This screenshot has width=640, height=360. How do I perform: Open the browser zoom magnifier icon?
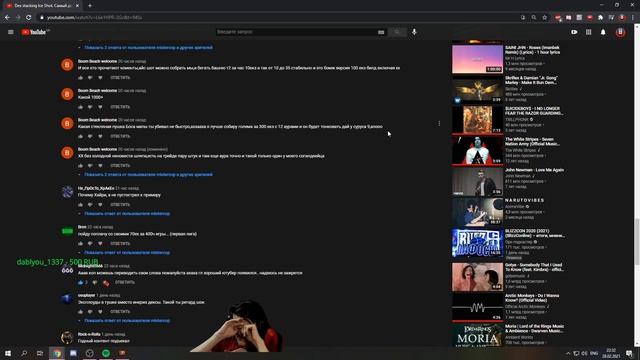[534, 17]
